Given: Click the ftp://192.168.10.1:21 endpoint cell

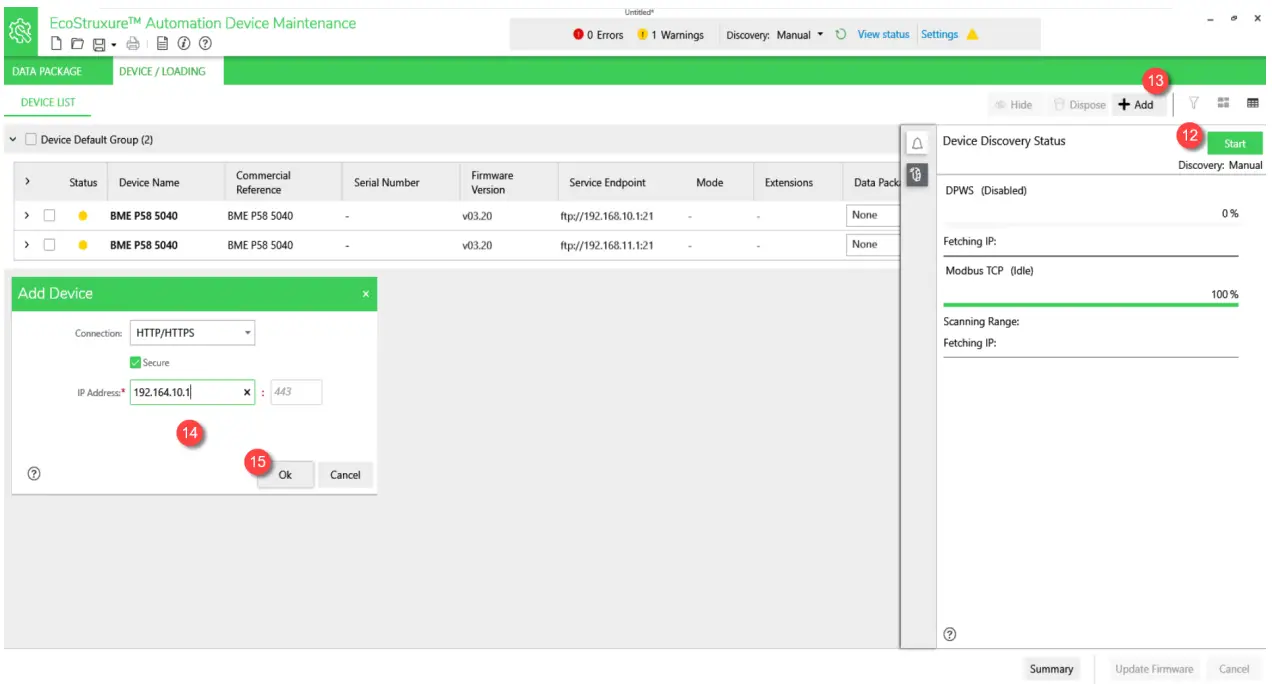Looking at the screenshot, I should [607, 216].
